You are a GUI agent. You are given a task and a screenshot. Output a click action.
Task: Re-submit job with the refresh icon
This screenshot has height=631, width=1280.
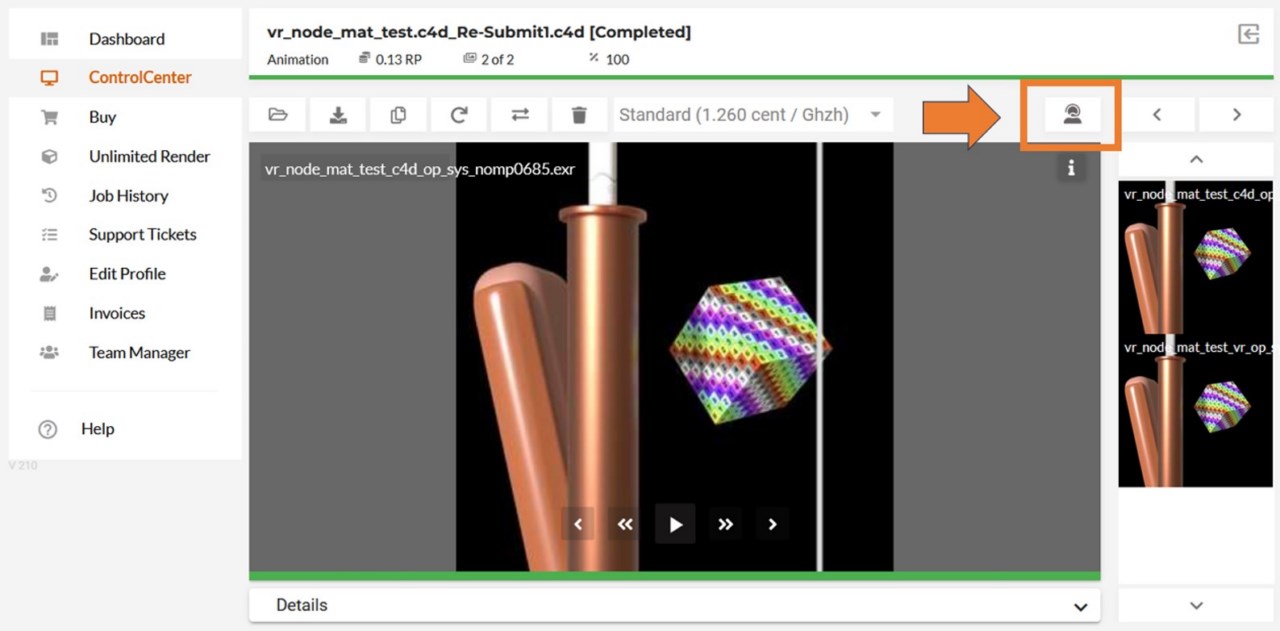459,115
